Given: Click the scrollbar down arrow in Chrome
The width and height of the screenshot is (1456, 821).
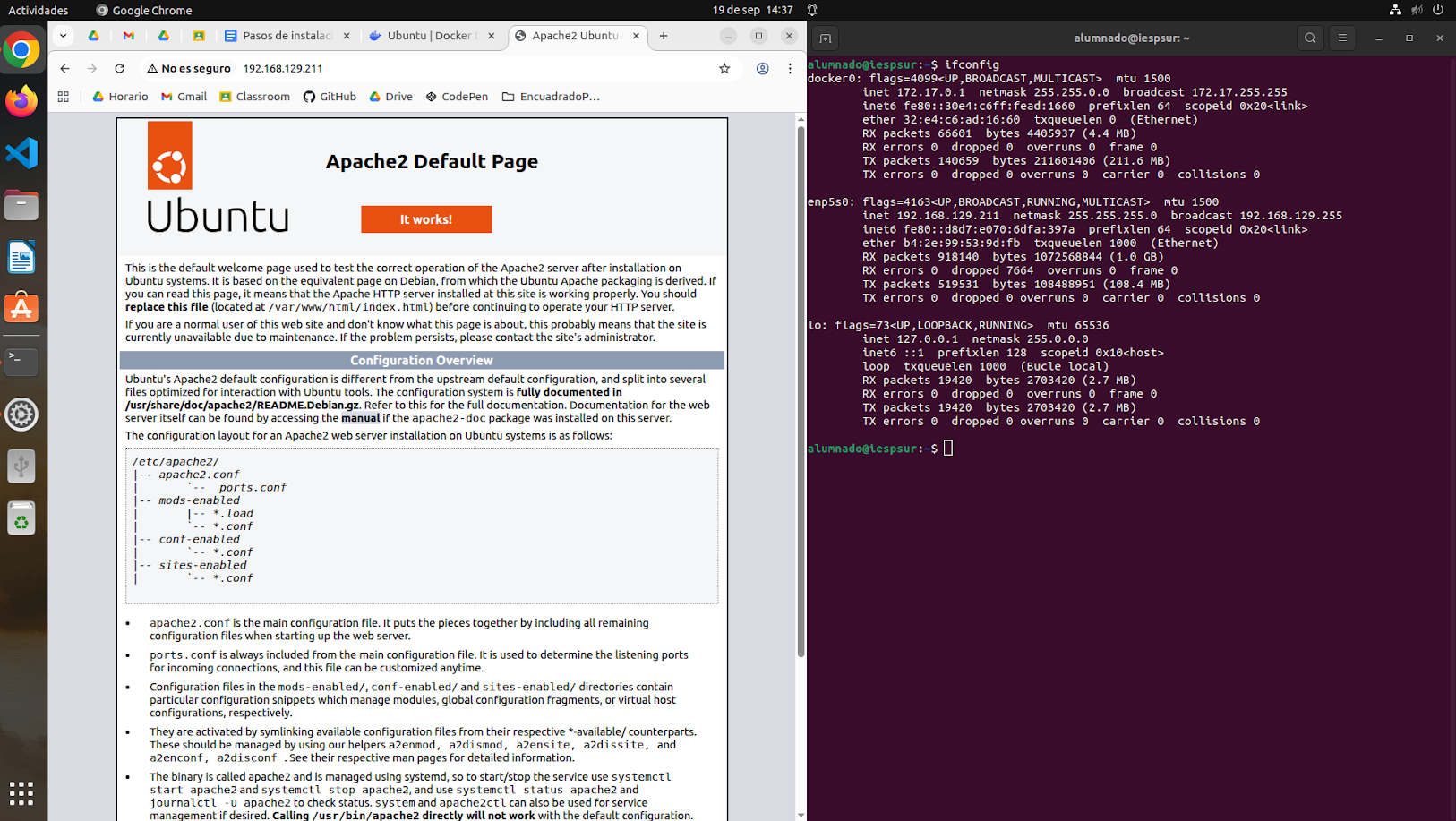Looking at the screenshot, I should (801, 815).
